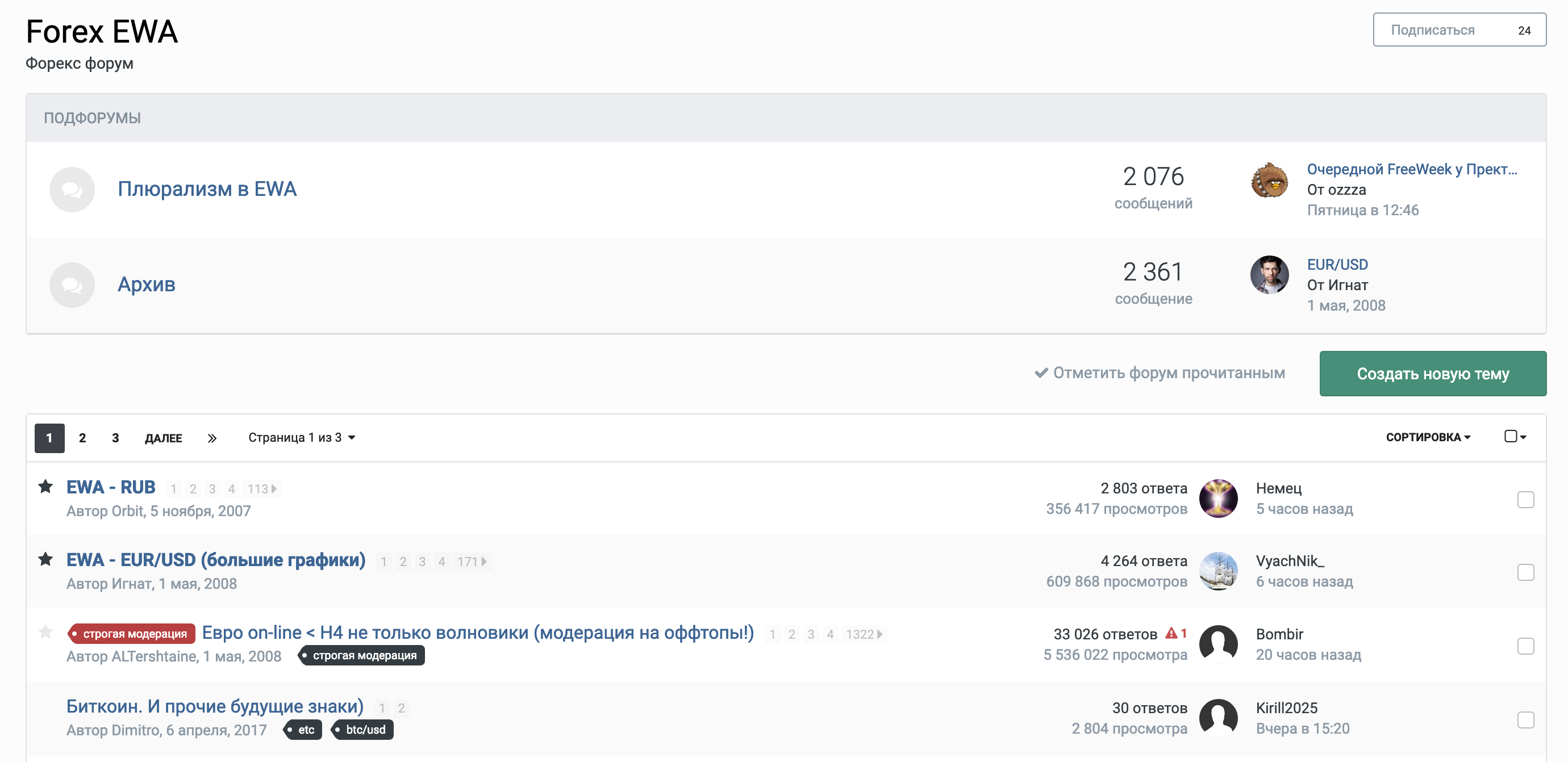Screen dimensions: 1568x762
Task: Open page 2 of the Биткоин topic
Action: pos(401,709)
